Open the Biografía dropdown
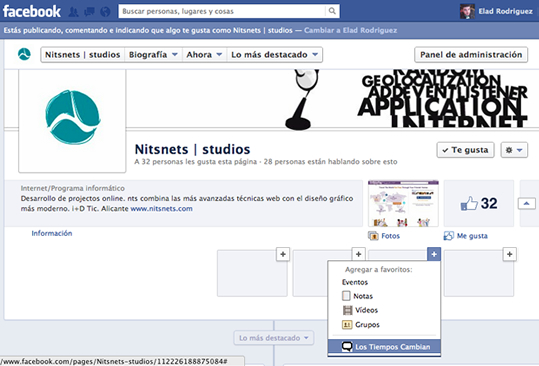 click(153, 55)
